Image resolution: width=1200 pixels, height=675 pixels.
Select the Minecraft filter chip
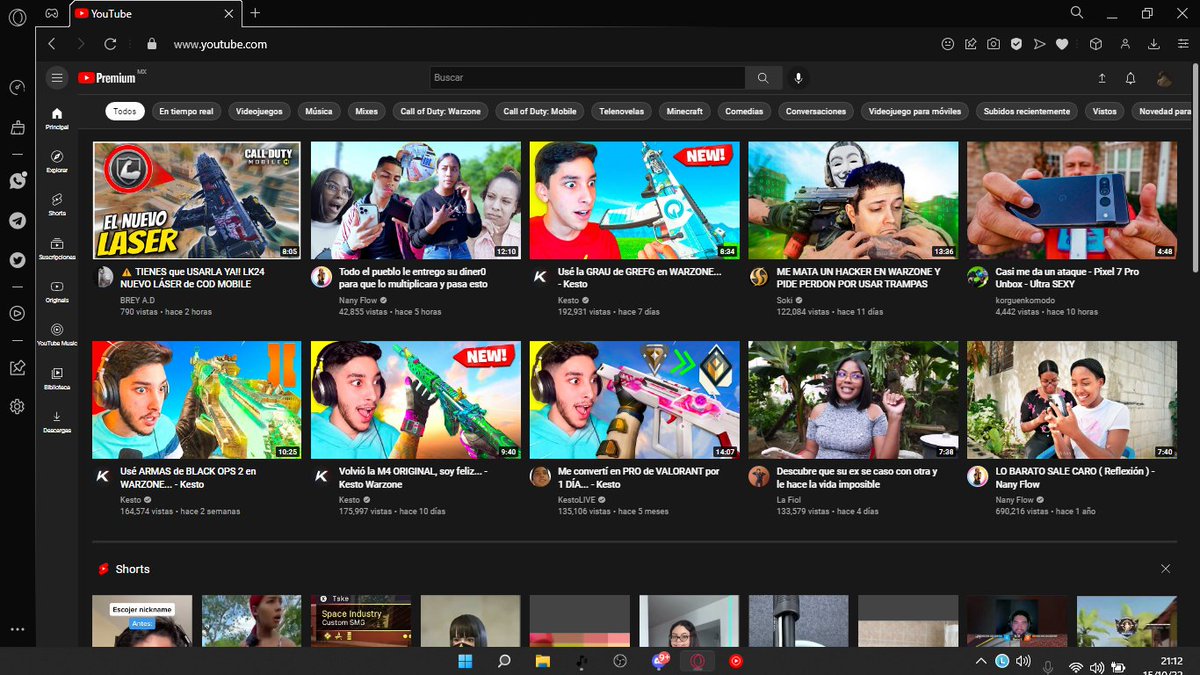coord(685,112)
